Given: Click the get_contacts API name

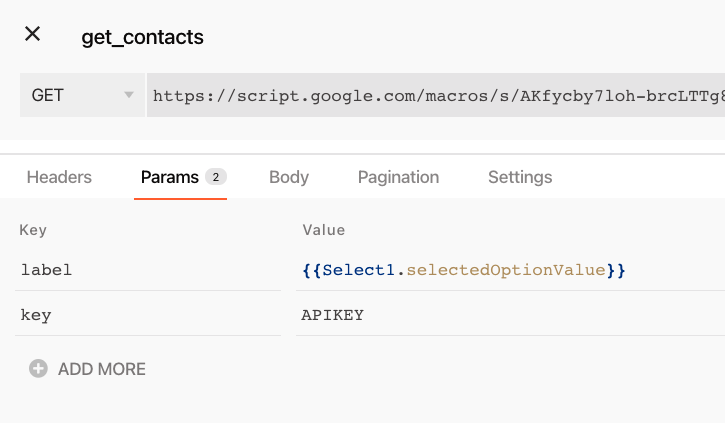Looking at the screenshot, I should [142, 37].
